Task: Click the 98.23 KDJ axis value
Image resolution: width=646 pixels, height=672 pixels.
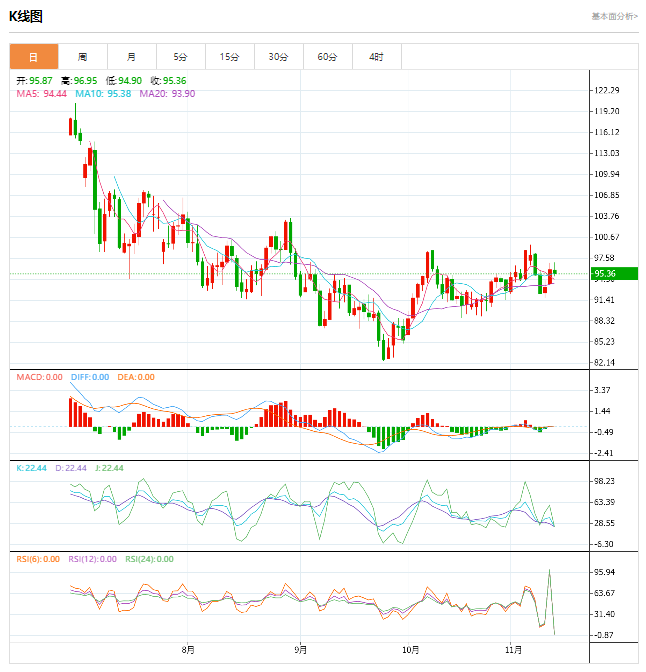Action: pos(604,481)
